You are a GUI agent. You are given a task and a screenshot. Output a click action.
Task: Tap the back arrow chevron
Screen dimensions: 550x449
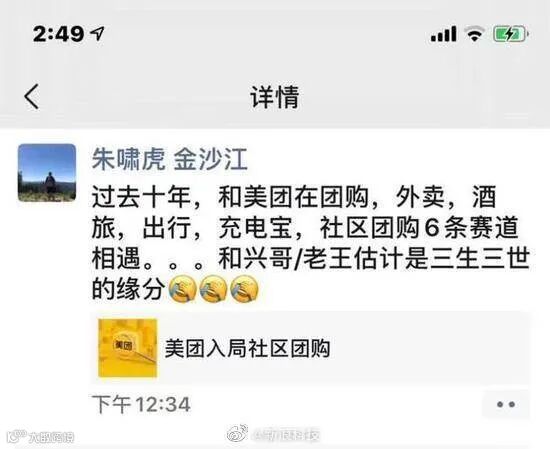click(x=32, y=96)
